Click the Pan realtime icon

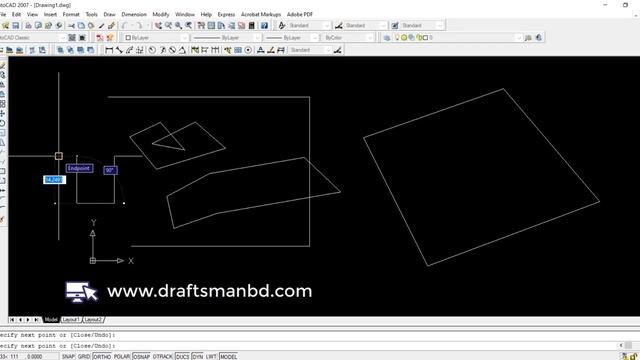tap(158, 25)
